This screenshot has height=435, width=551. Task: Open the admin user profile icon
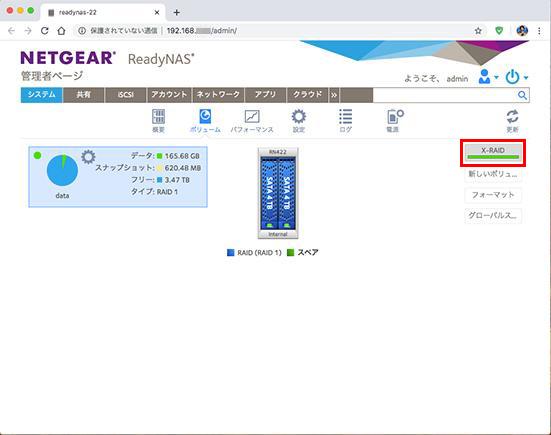tap(484, 76)
